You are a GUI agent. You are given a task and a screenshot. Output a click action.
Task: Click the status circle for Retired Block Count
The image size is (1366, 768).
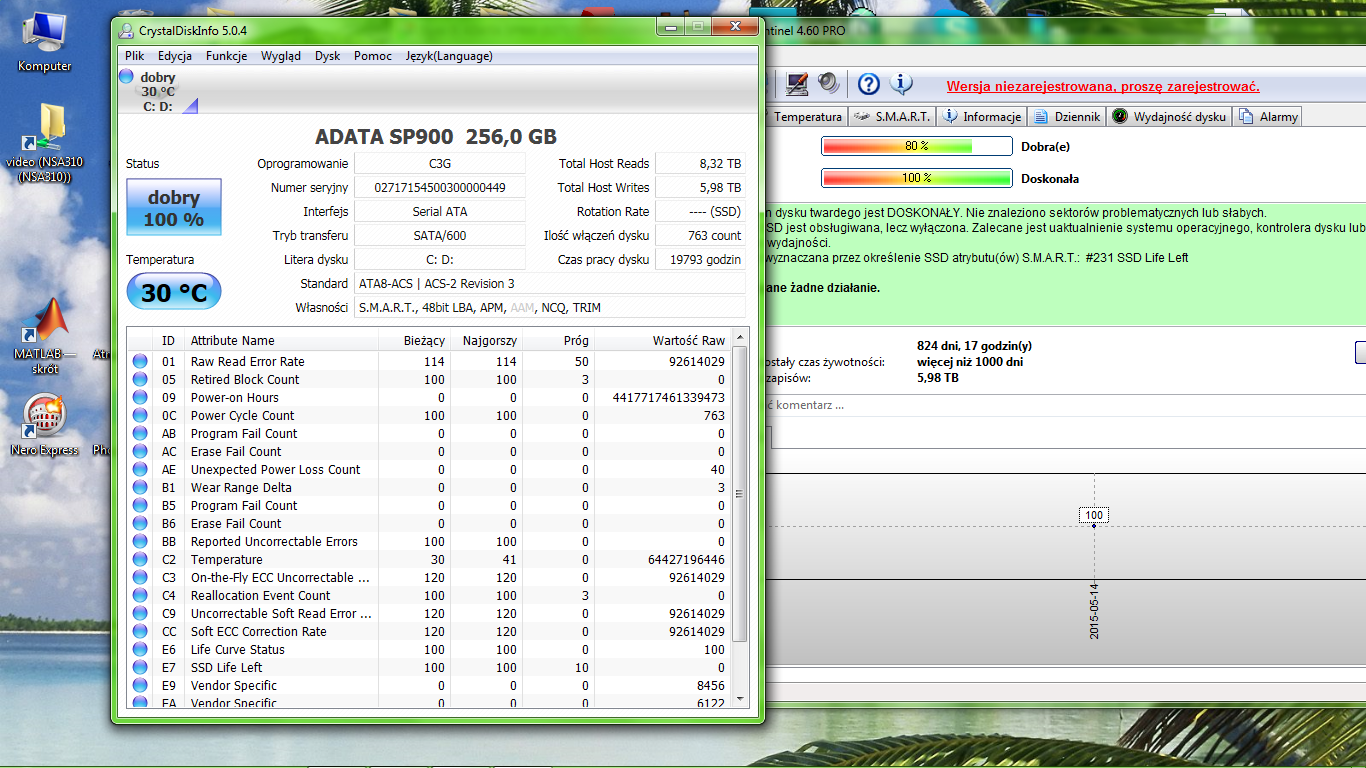(x=140, y=380)
